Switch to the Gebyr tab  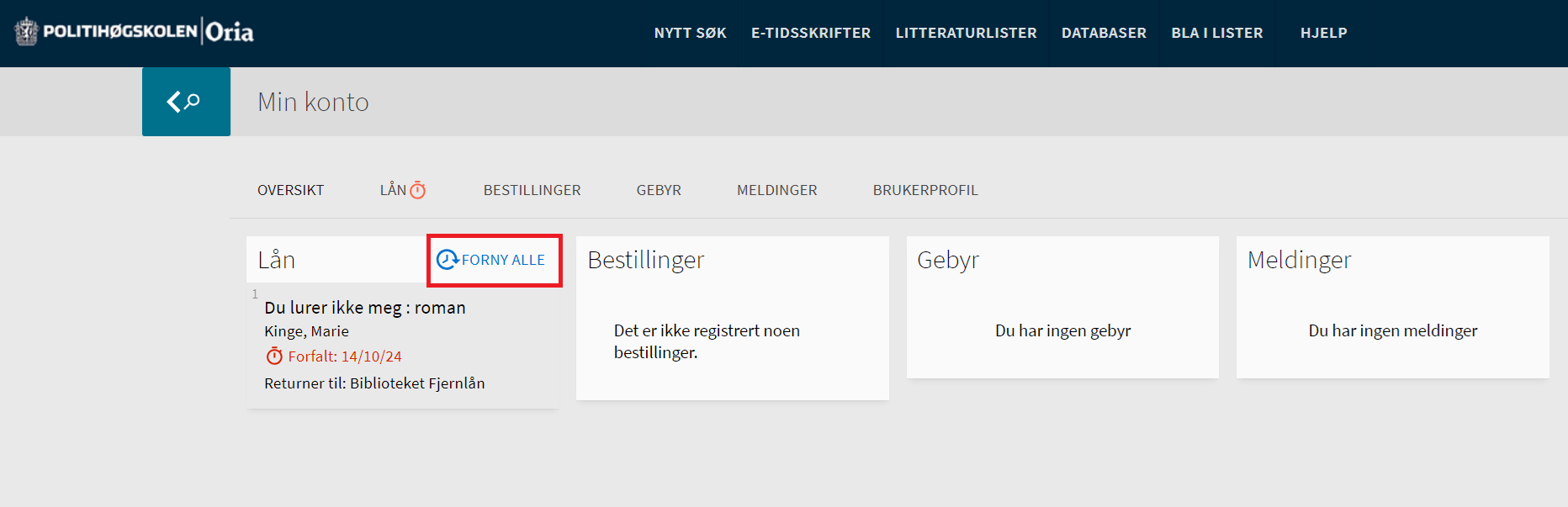tap(659, 190)
